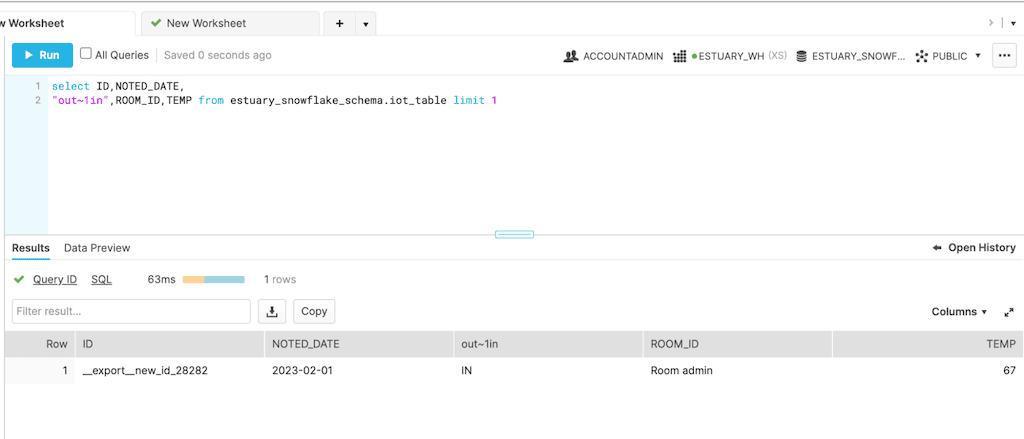Viewport: 1024px width, 439px height.
Task: Open the three-dot more options menu
Action: tap(1004, 56)
